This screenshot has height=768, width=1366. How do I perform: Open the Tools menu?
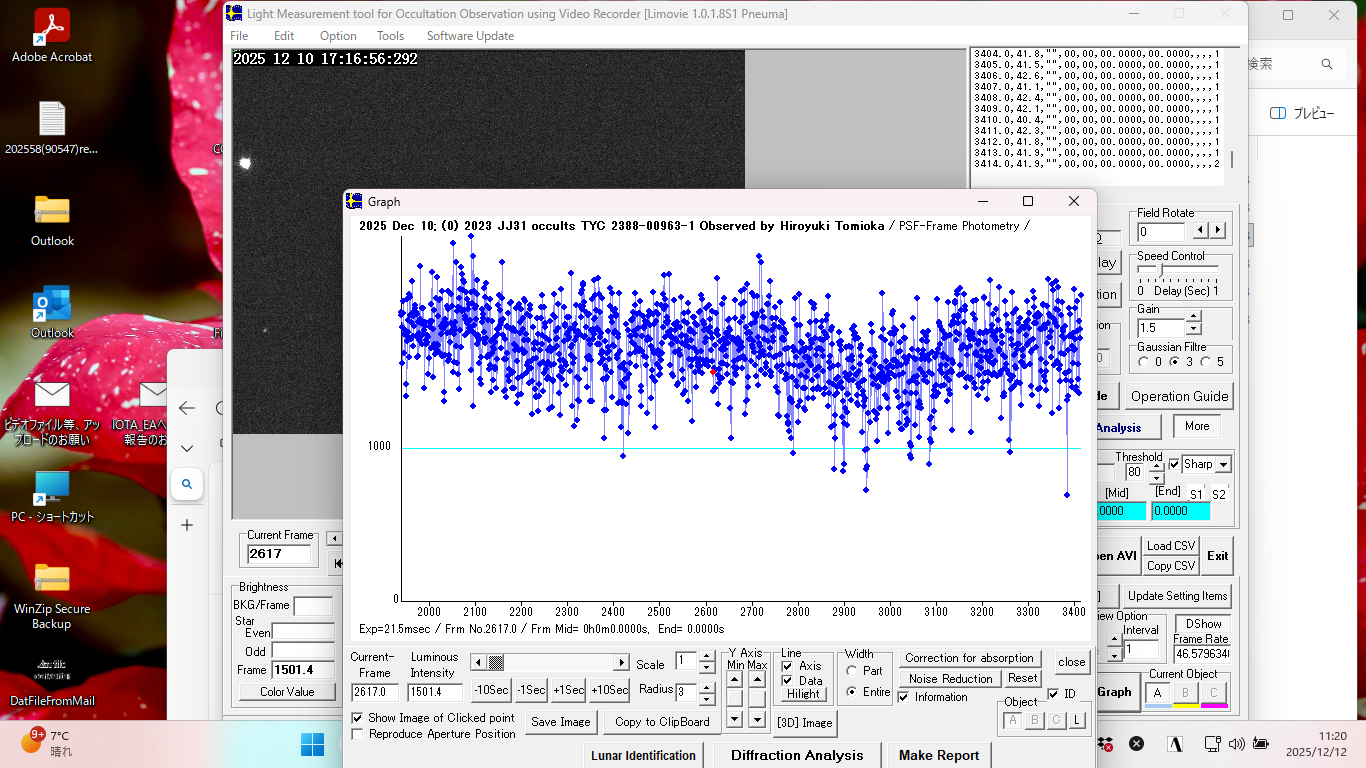(390, 36)
